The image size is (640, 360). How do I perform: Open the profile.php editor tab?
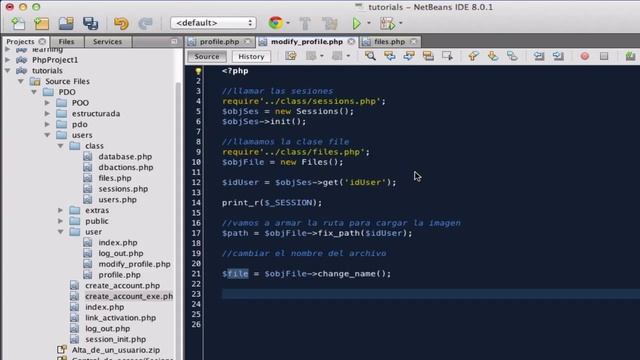pos(219,42)
